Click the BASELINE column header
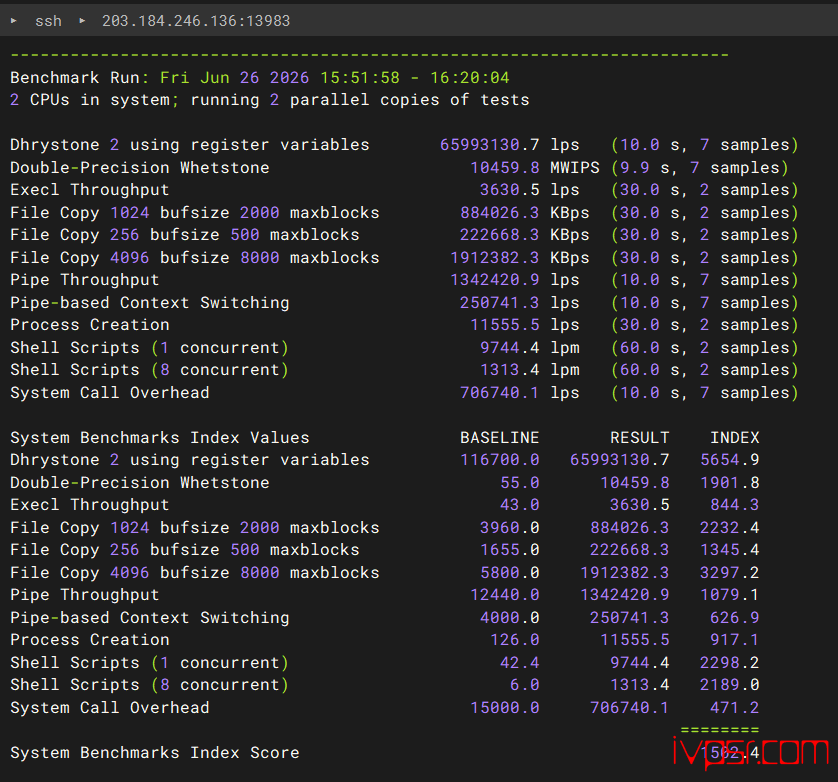The image size is (838, 782). pyautogui.click(x=499, y=438)
